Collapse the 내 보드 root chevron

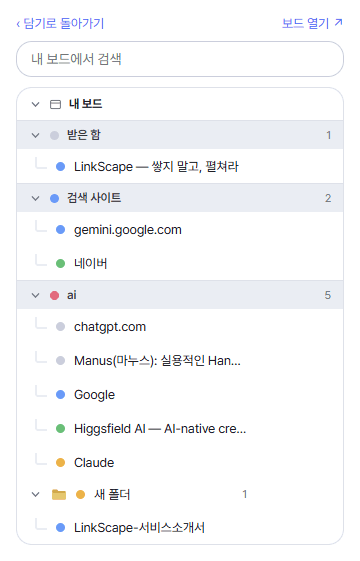(35, 104)
